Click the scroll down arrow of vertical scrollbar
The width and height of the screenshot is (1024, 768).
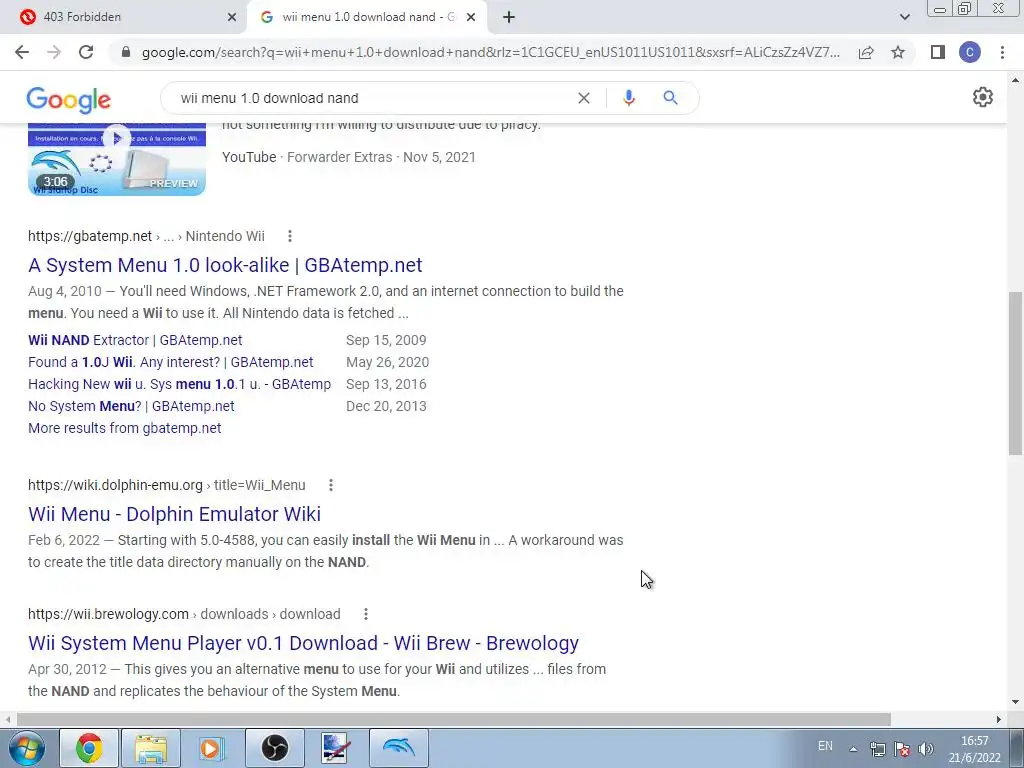coord(1016,703)
